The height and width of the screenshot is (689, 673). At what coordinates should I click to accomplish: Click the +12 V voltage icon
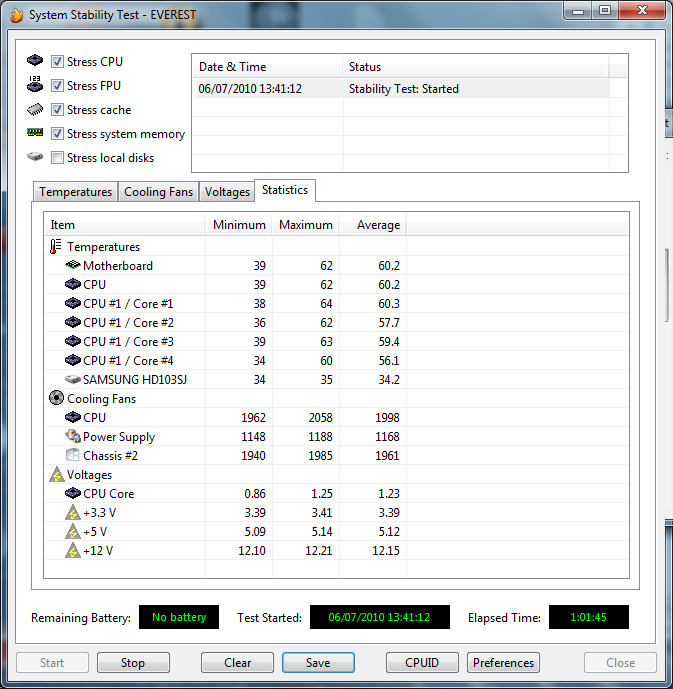(x=72, y=551)
